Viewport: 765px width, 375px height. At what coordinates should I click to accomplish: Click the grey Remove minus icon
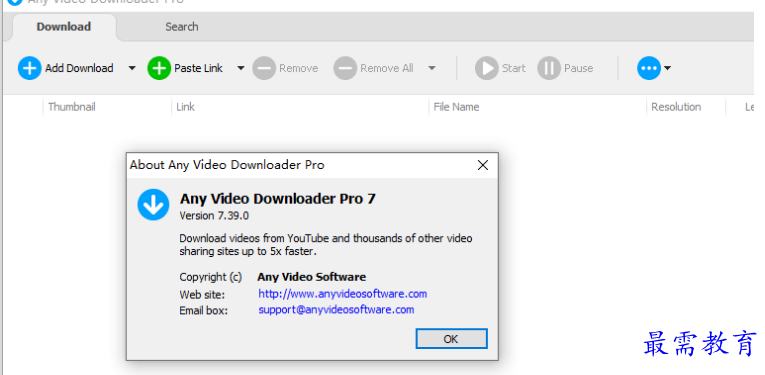click(x=264, y=68)
